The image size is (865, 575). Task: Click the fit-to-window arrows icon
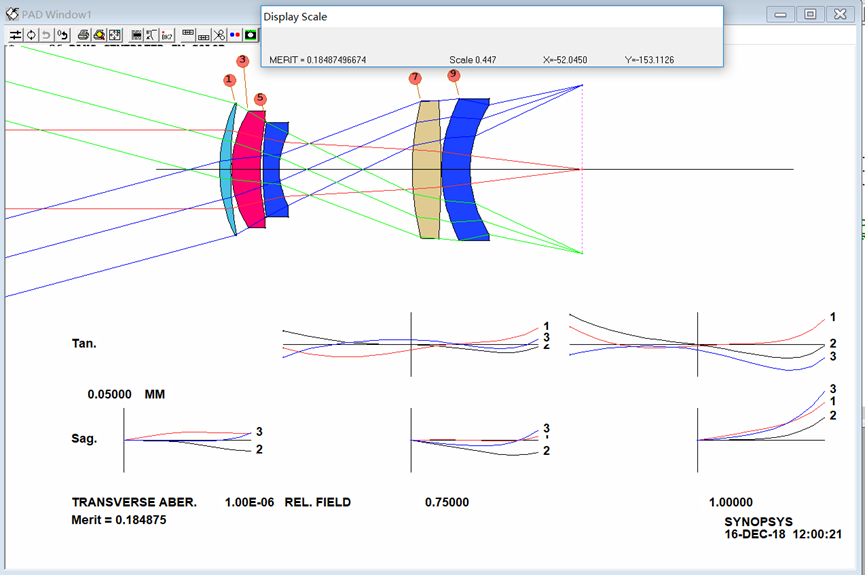tap(115, 35)
